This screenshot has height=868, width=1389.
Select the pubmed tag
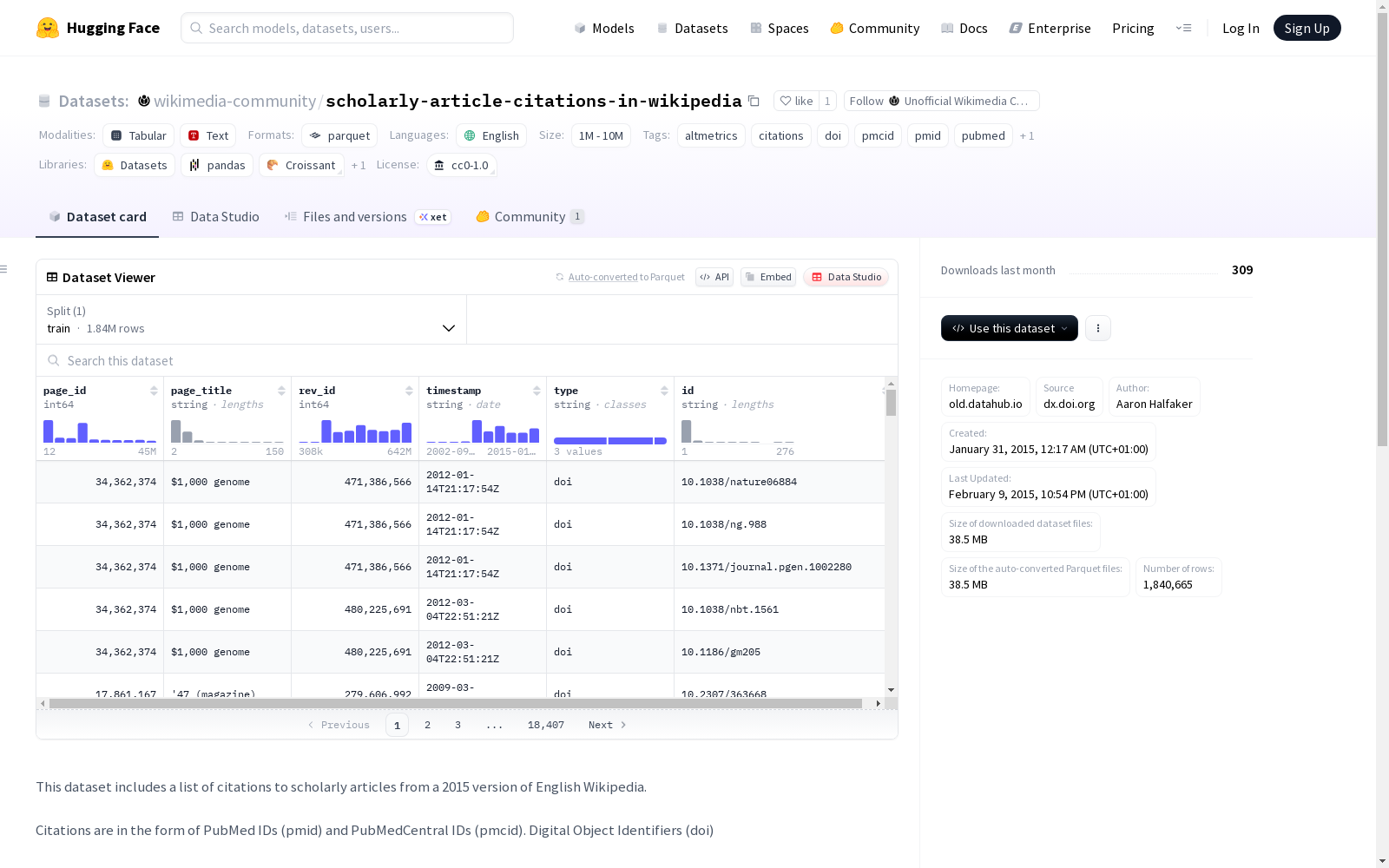point(984,135)
